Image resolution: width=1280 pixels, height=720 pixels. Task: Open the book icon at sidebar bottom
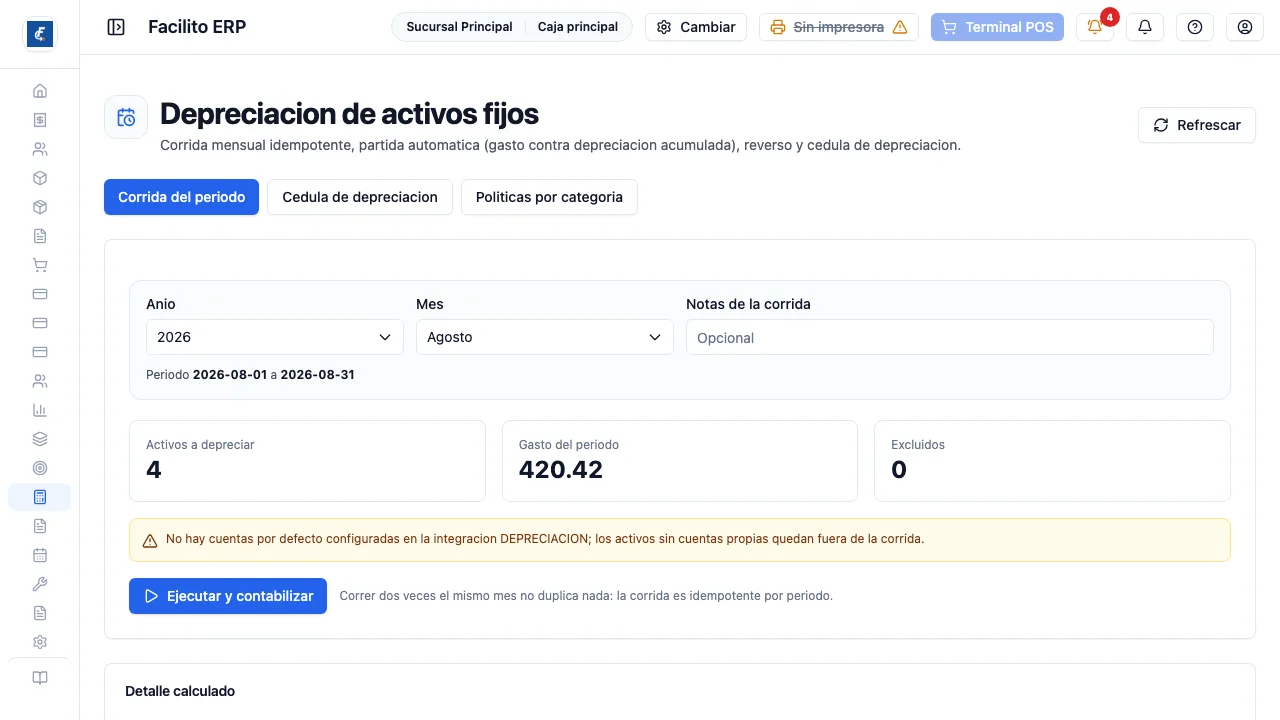click(40, 678)
